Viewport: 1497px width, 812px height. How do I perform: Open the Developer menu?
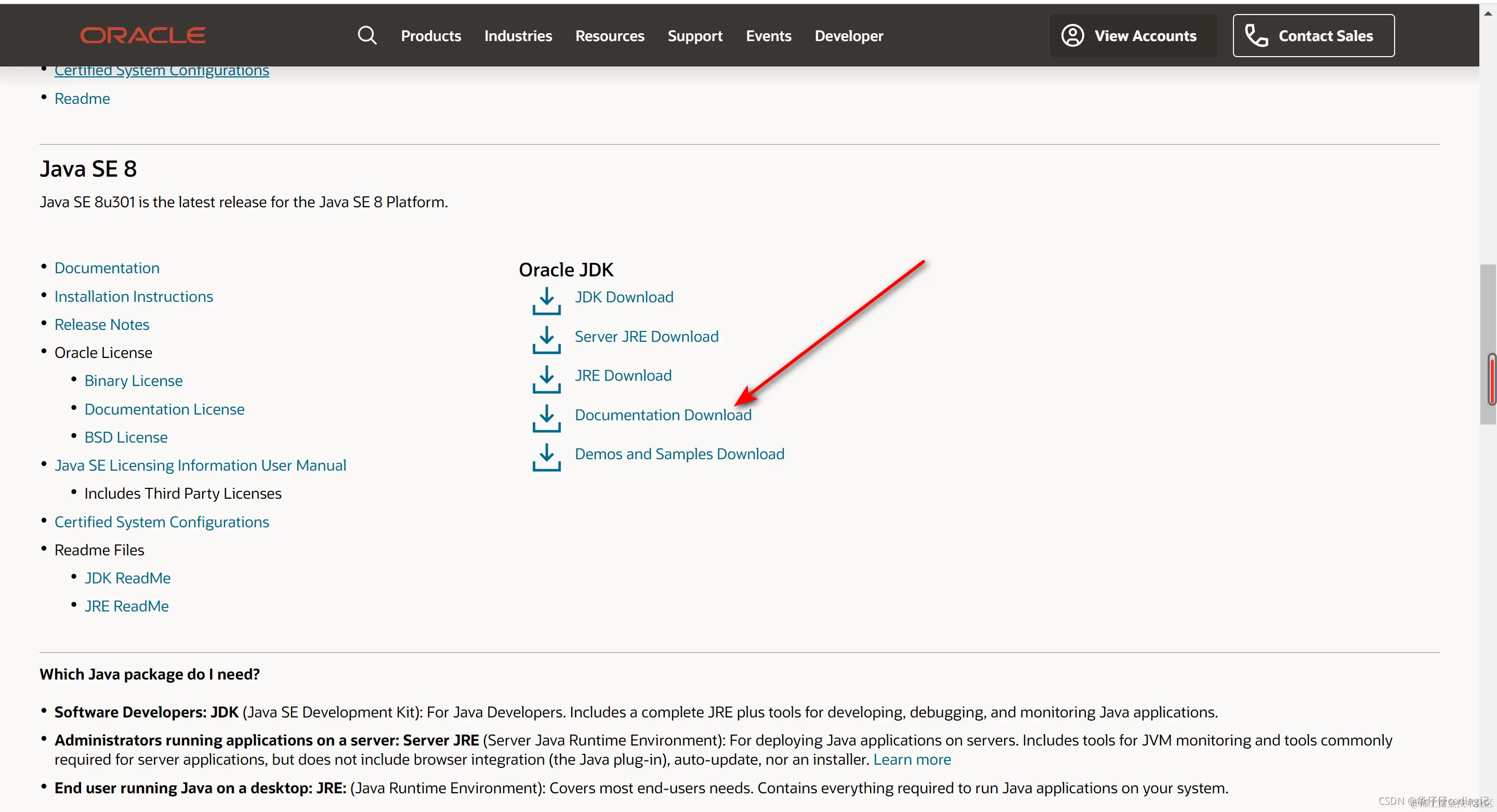point(848,36)
